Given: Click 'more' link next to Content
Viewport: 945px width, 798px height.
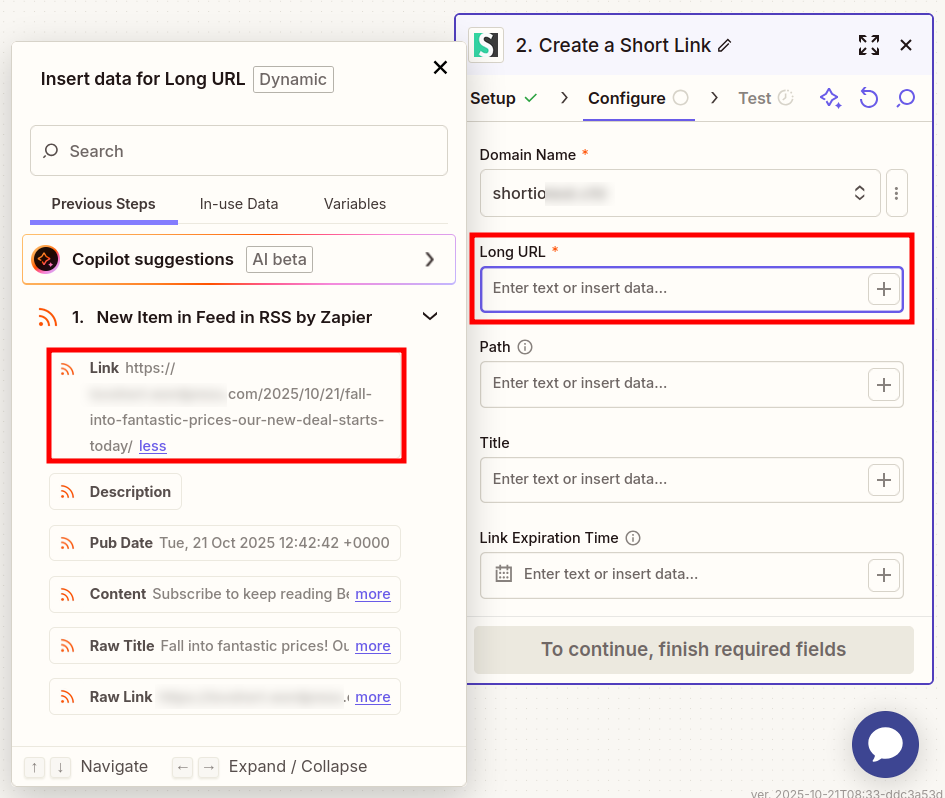Looking at the screenshot, I should [372, 594].
